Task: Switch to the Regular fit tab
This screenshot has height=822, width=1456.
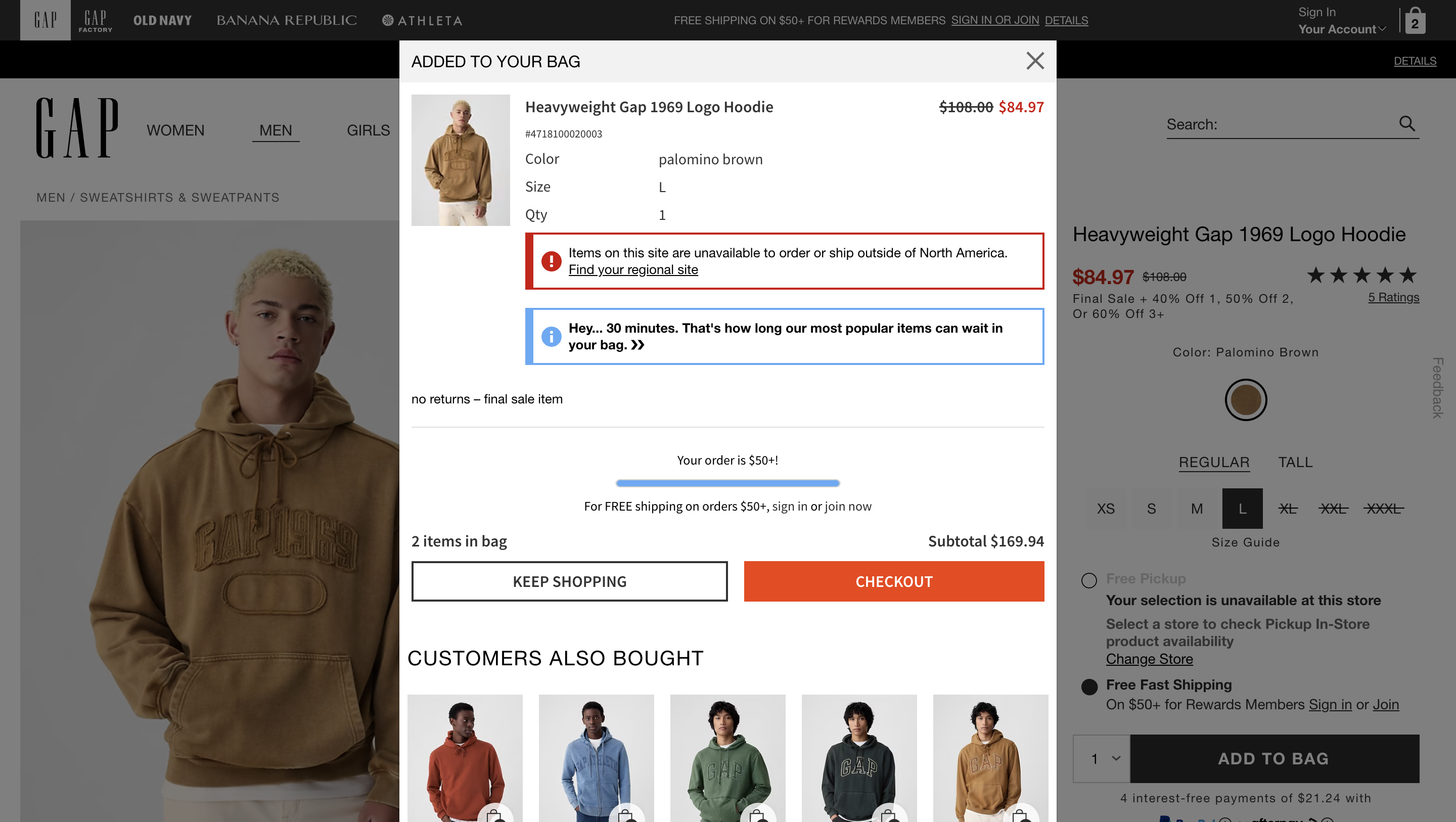Action: [x=1213, y=462]
